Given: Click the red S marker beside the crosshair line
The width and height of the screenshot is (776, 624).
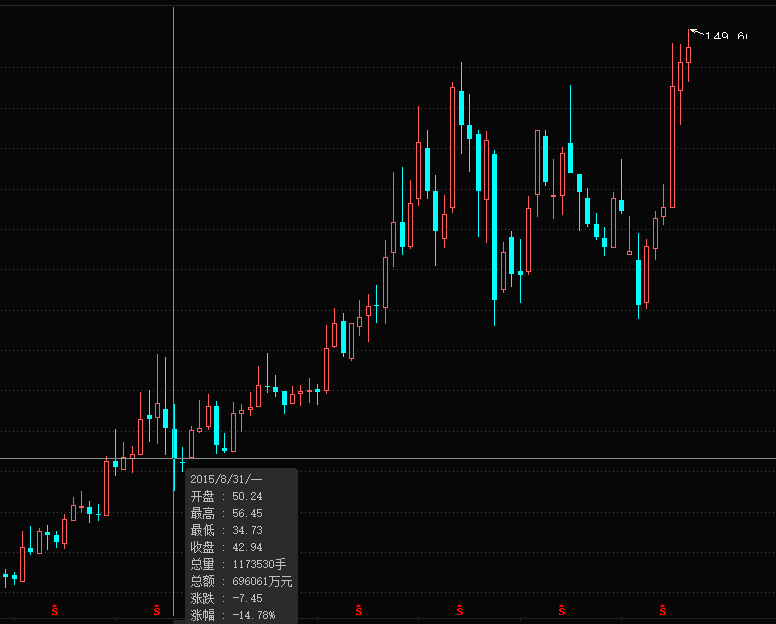Looking at the screenshot, I should click(156, 610).
